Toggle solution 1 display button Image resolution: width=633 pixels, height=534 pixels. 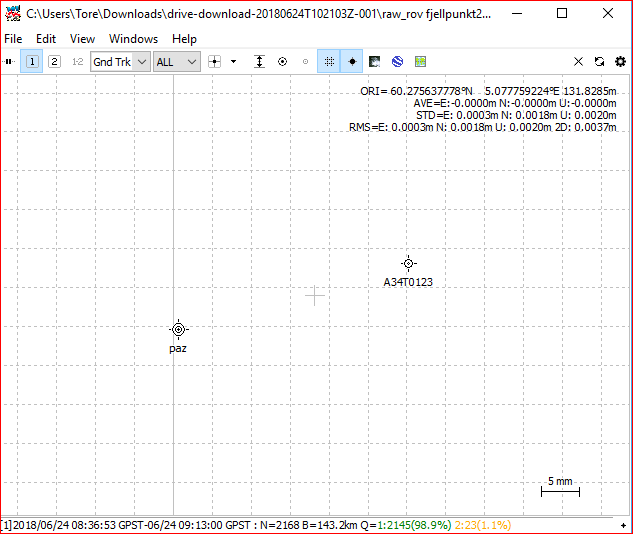click(x=32, y=62)
